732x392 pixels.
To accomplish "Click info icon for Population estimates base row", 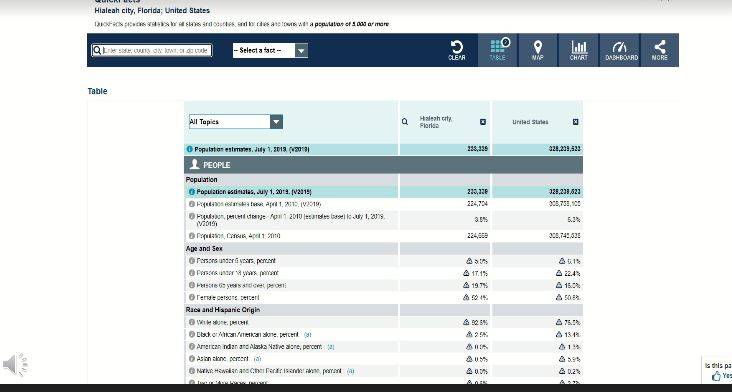I will pos(192,204).
